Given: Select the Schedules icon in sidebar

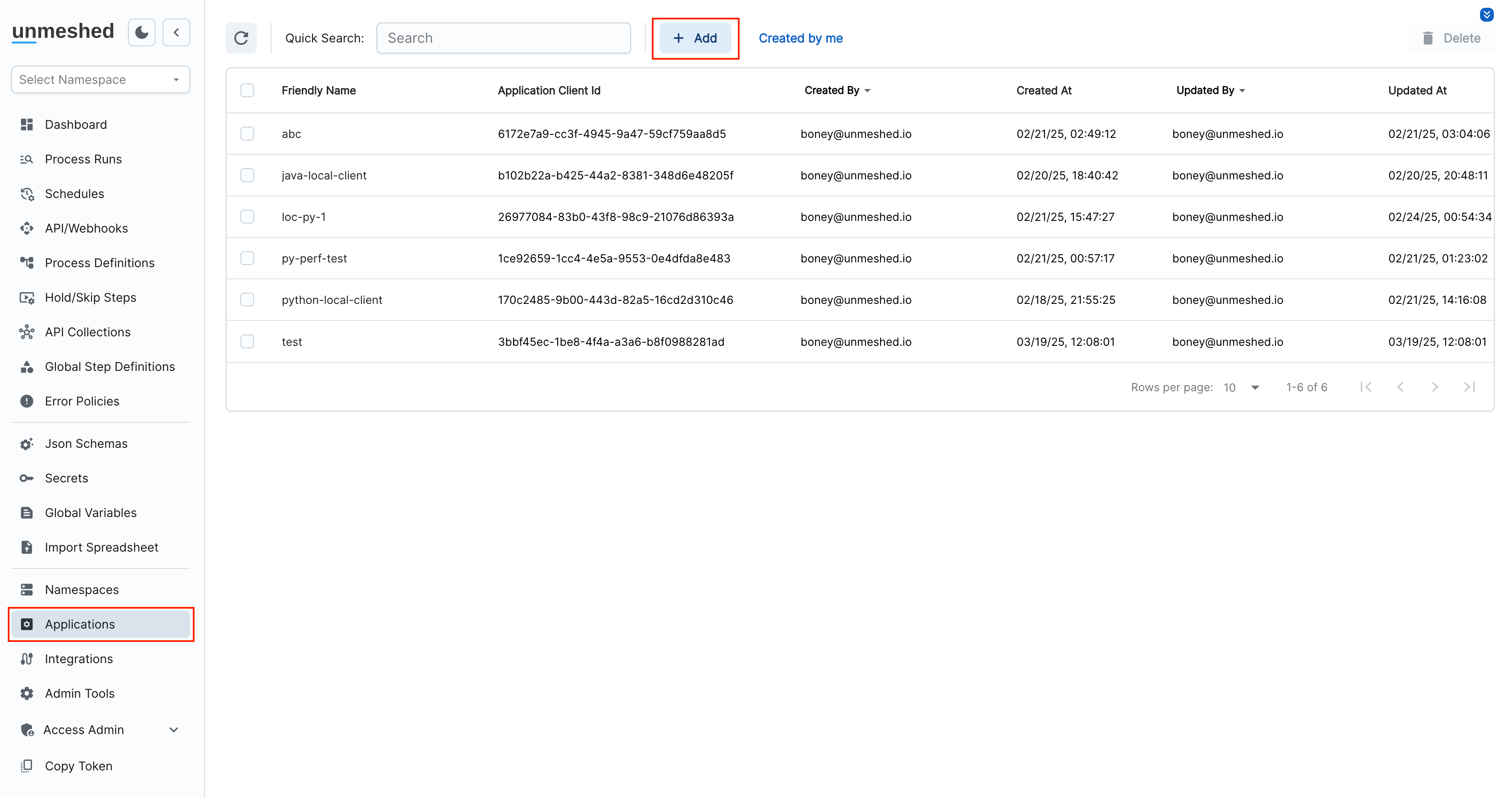Looking at the screenshot, I should click(x=28, y=194).
